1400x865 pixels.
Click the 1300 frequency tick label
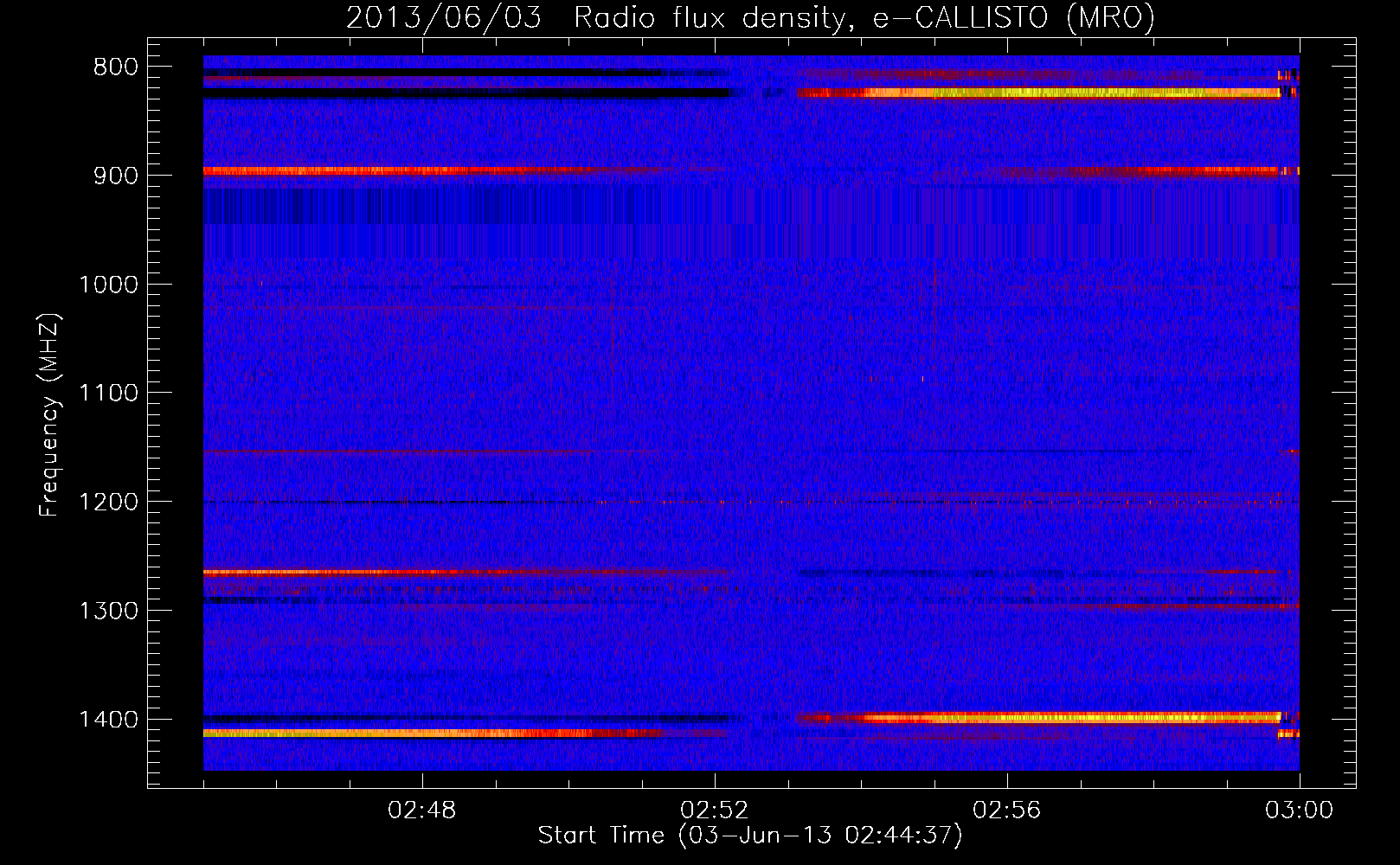(108, 611)
